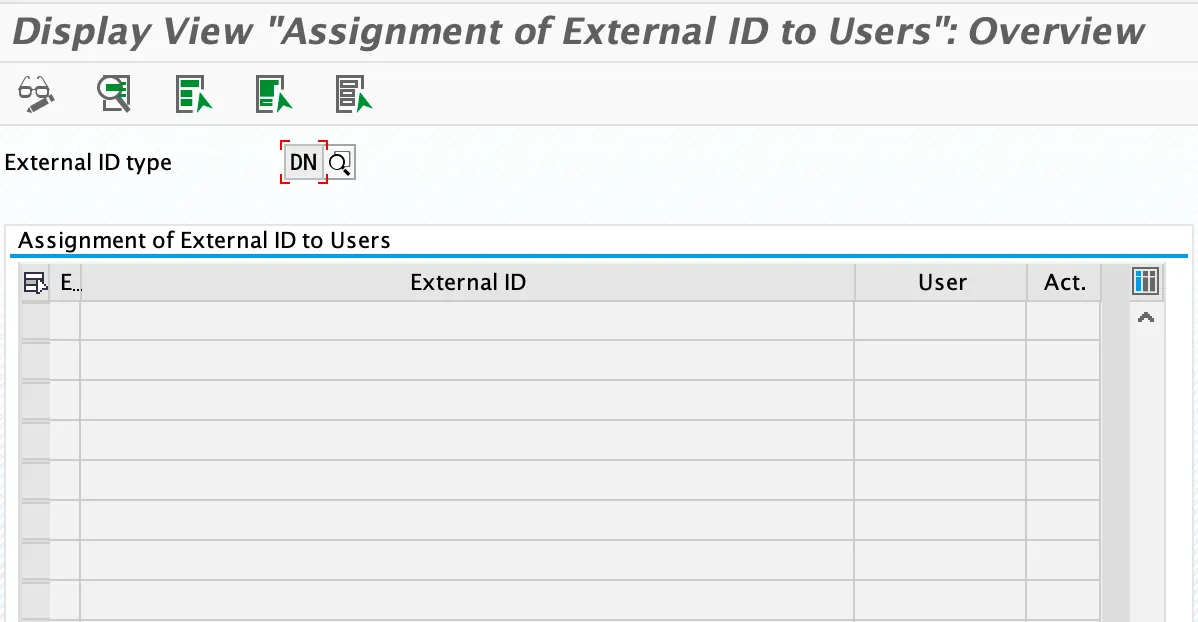Click the Select Block toolbar icon

(274, 94)
